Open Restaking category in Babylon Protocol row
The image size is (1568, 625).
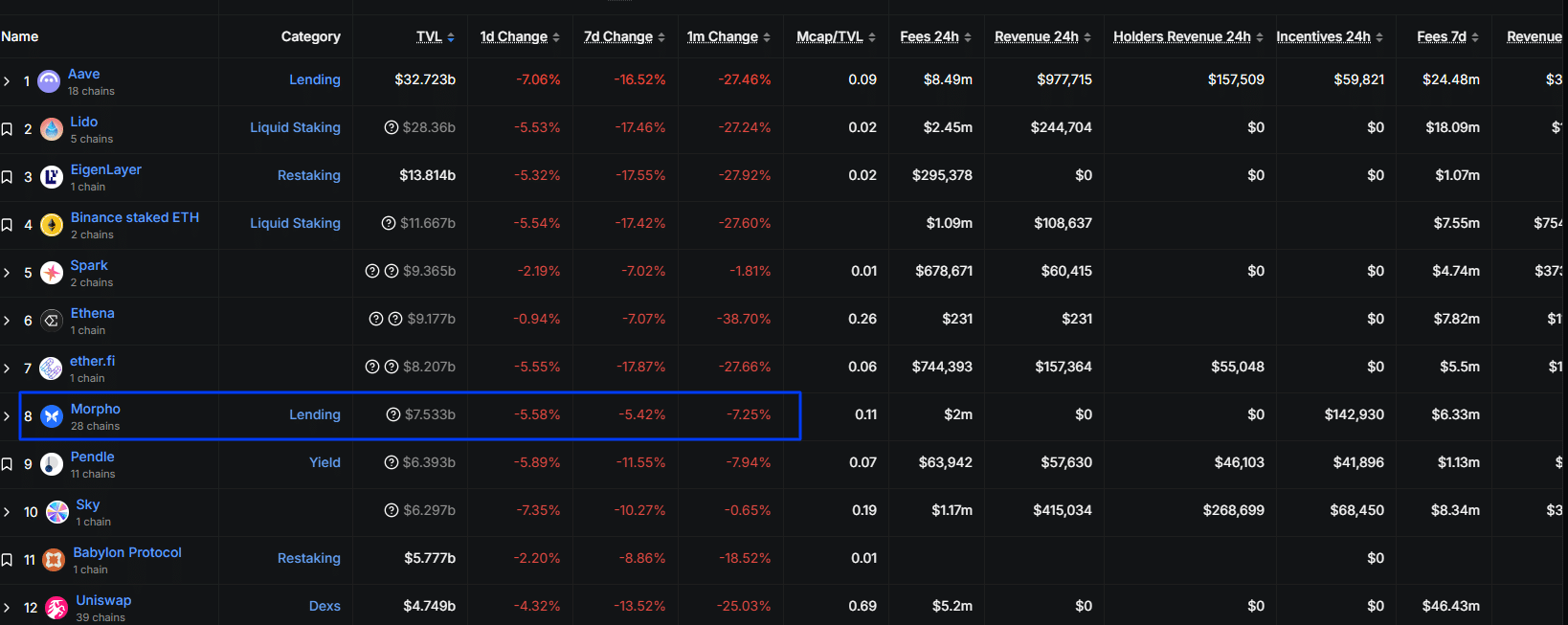[309, 558]
